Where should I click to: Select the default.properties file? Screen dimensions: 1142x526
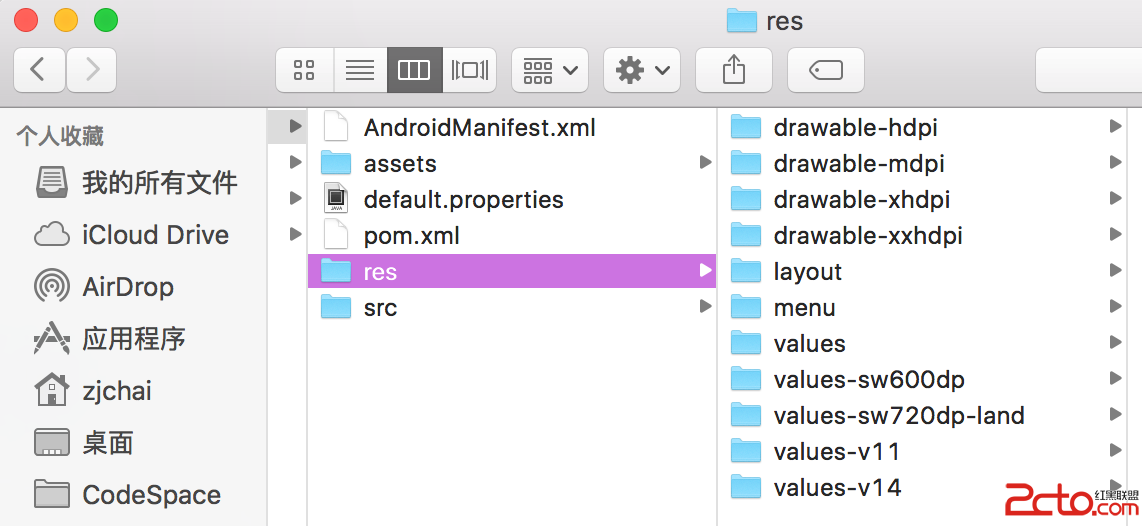click(x=463, y=199)
